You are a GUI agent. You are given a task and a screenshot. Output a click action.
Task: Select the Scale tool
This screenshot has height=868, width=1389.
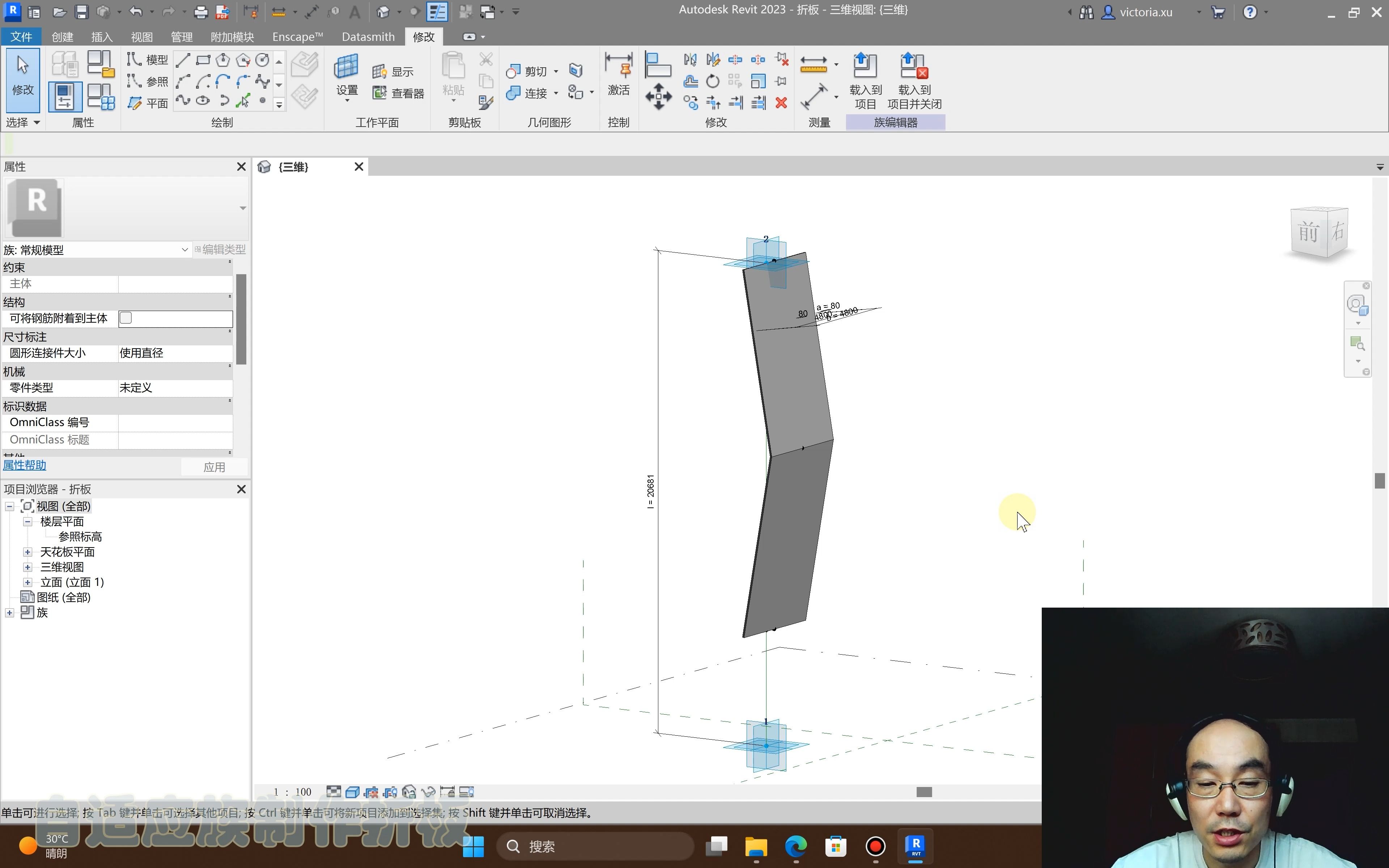[x=758, y=81]
